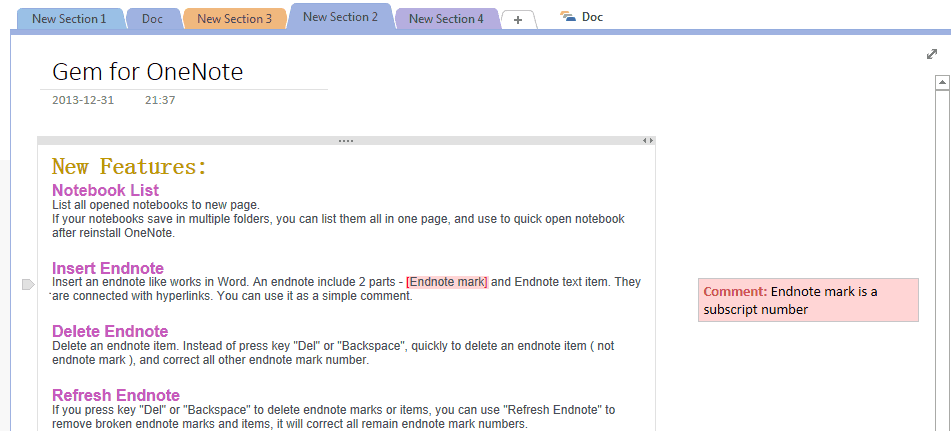The image size is (951, 431).
Task: Click the New Section 2 tab
Action: [x=340, y=16]
